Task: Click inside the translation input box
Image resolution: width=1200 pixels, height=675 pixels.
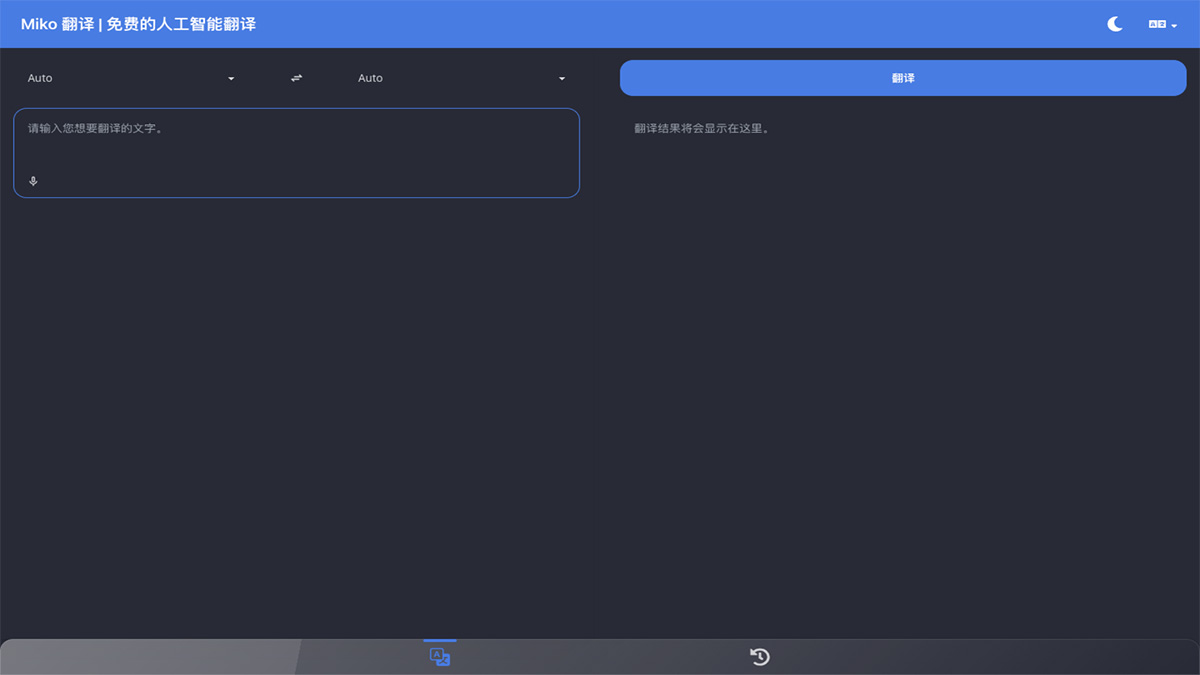Action: click(x=296, y=150)
